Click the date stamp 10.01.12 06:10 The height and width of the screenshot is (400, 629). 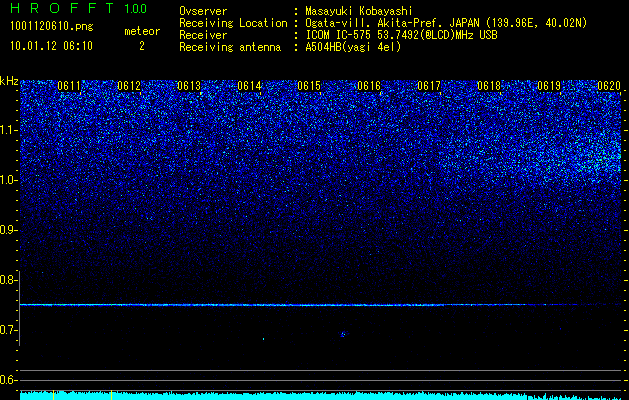(x=51, y=46)
